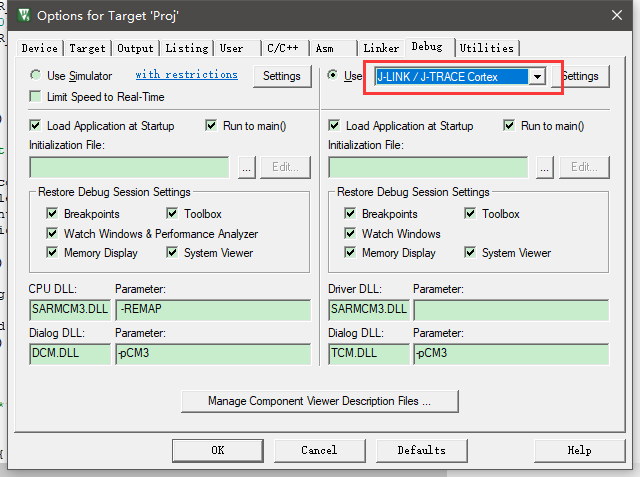This screenshot has height=477, width=640.
Task: Open the Utilities tab
Action: pos(487,48)
